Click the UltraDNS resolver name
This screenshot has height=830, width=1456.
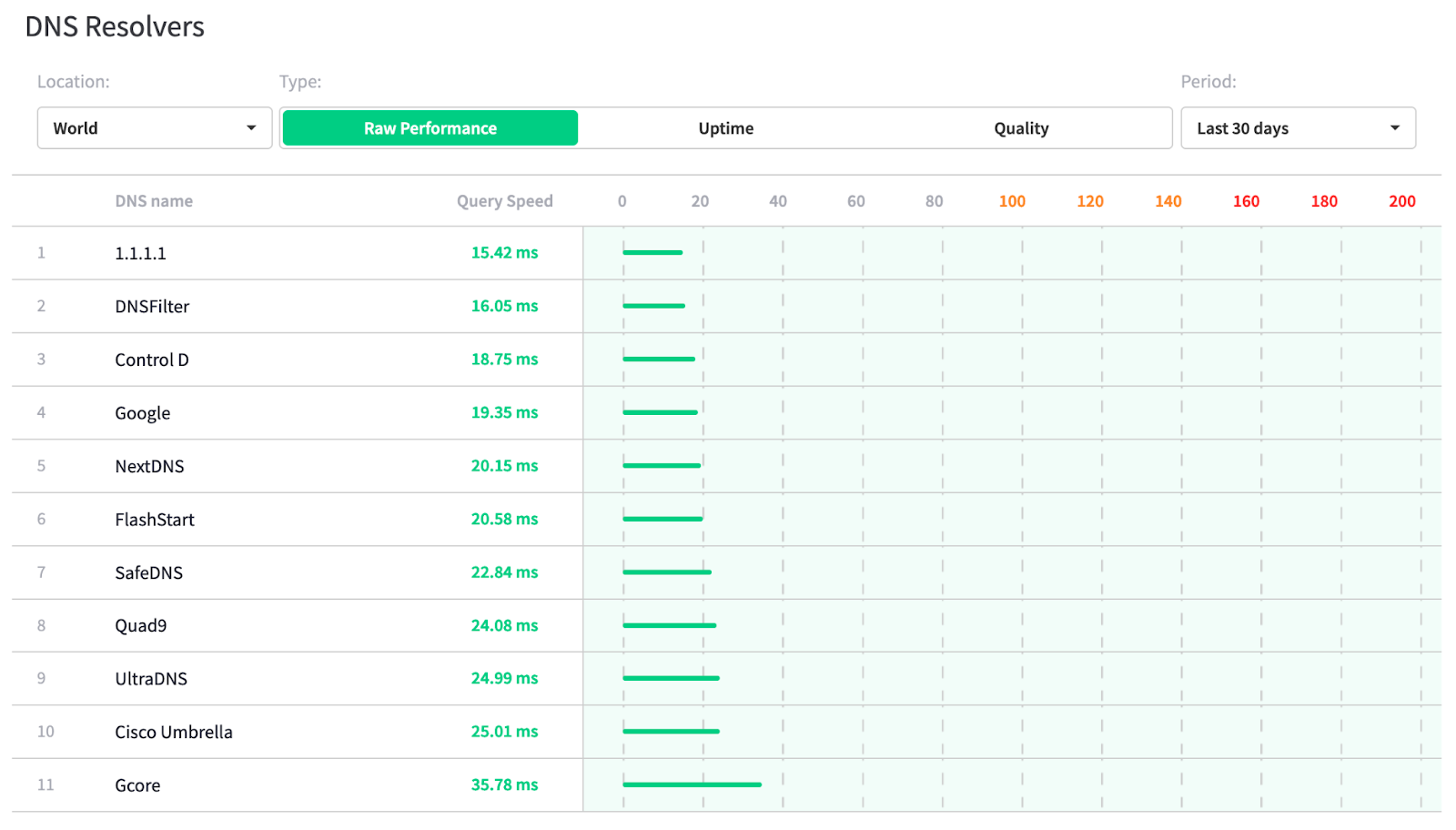pos(151,679)
